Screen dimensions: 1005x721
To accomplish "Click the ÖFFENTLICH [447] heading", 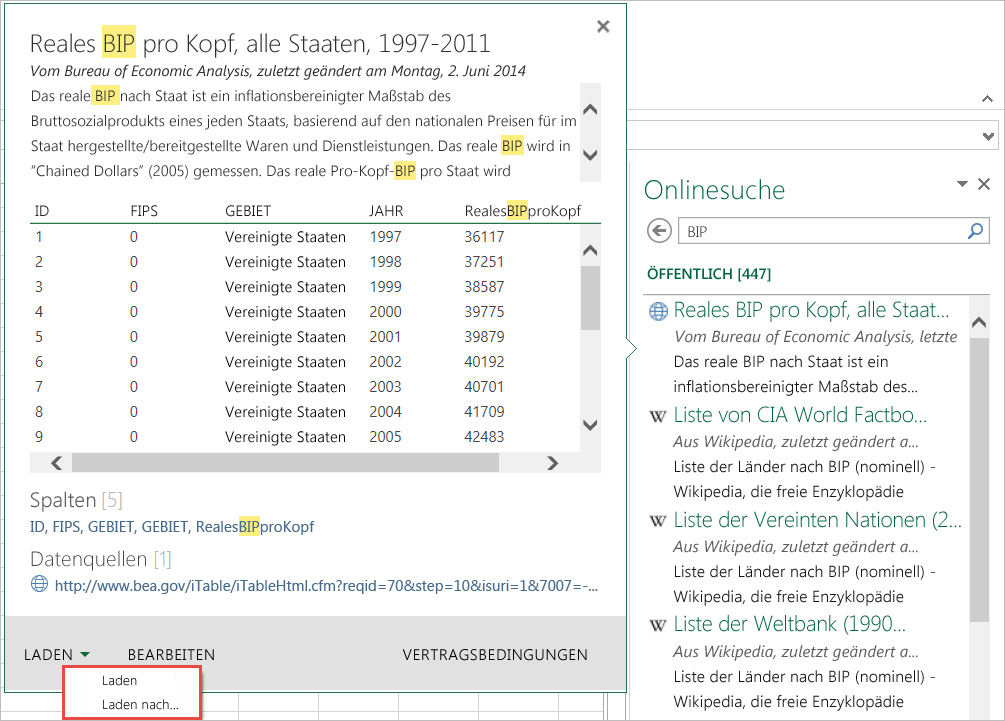I will (709, 274).
